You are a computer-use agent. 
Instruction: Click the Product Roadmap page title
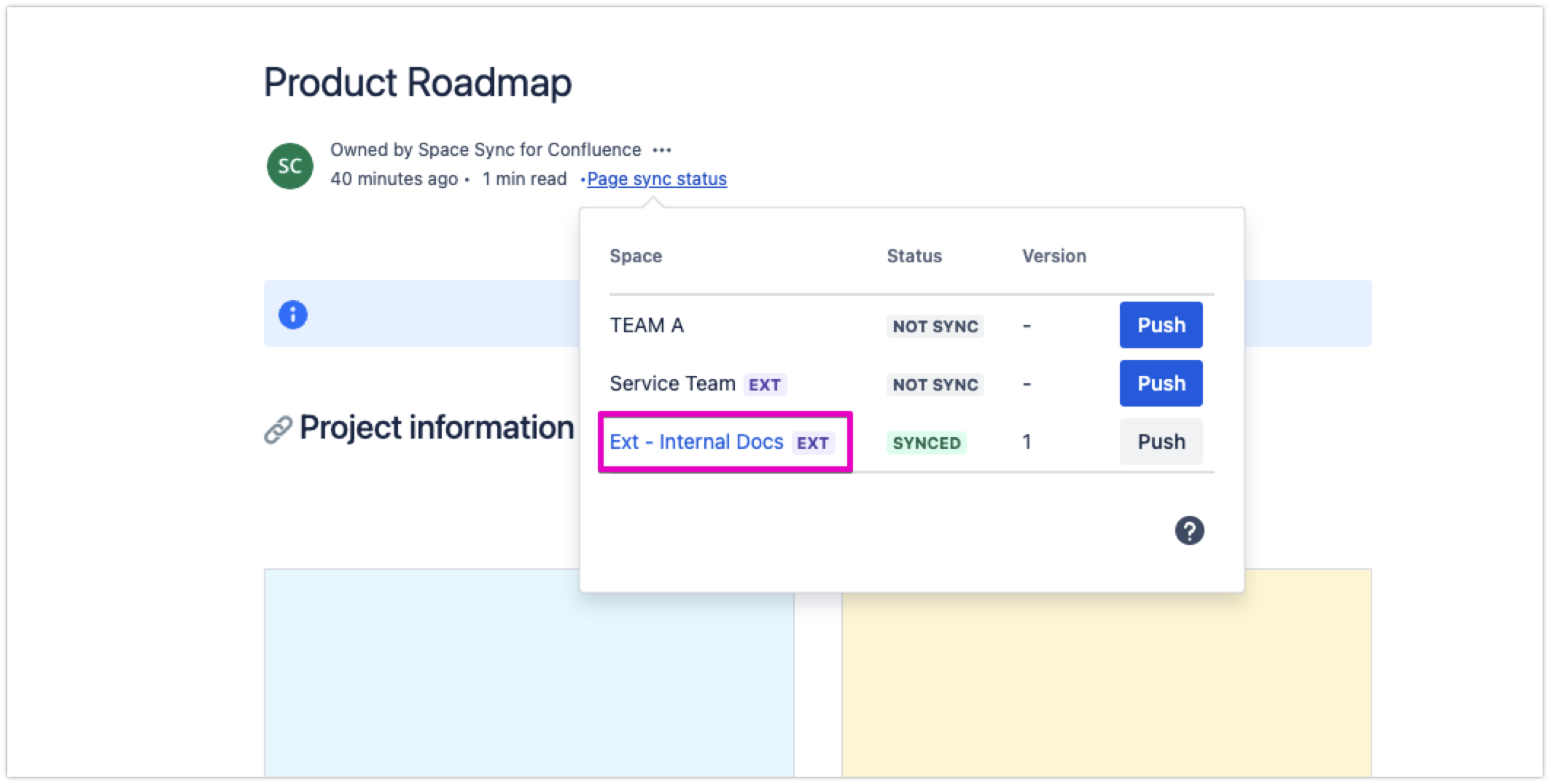[417, 82]
